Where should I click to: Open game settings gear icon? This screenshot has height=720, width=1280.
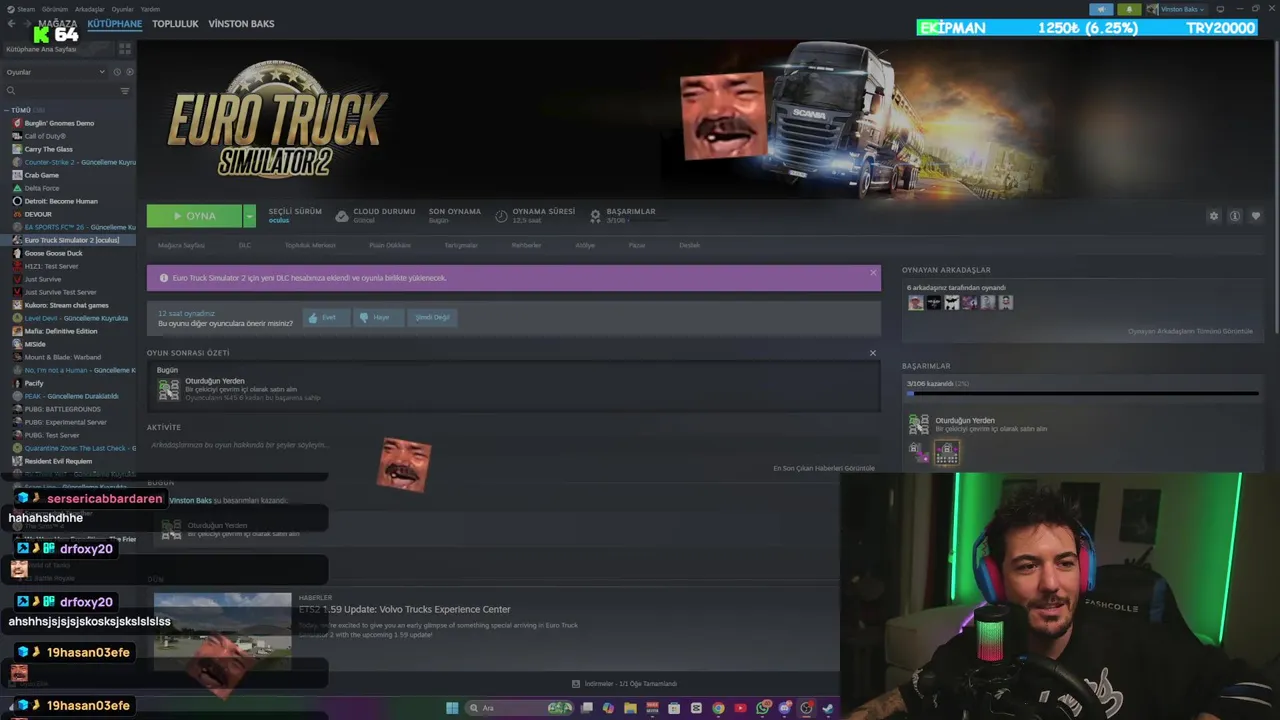[1214, 216]
